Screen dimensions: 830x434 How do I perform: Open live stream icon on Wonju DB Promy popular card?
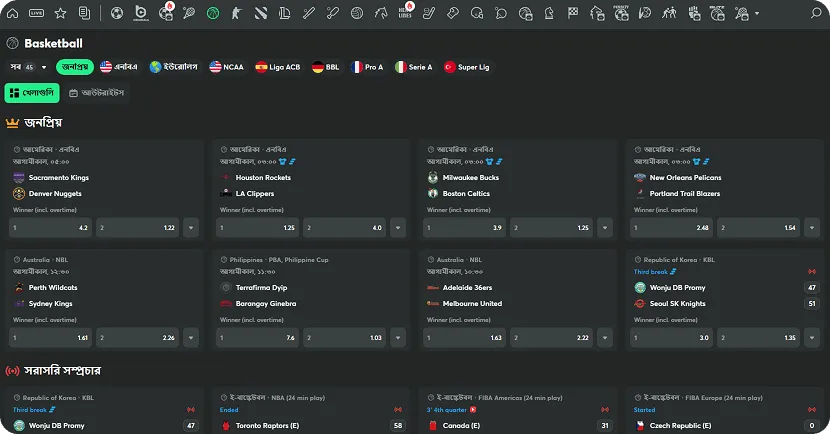pyautogui.click(x=812, y=272)
